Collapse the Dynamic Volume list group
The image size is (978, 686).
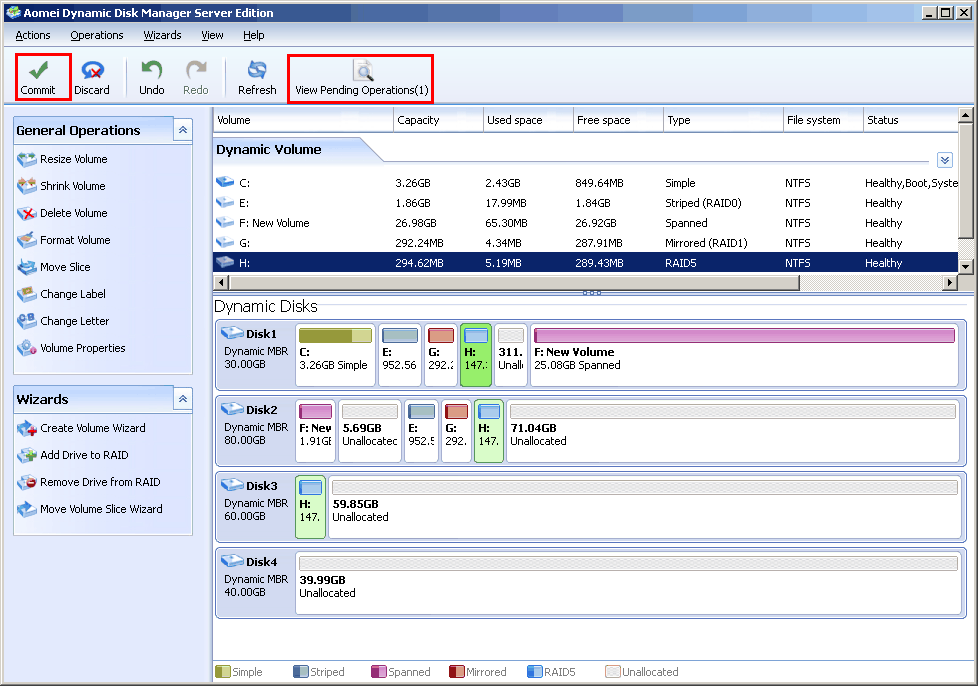pyautogui.click(x=945, y=160)
